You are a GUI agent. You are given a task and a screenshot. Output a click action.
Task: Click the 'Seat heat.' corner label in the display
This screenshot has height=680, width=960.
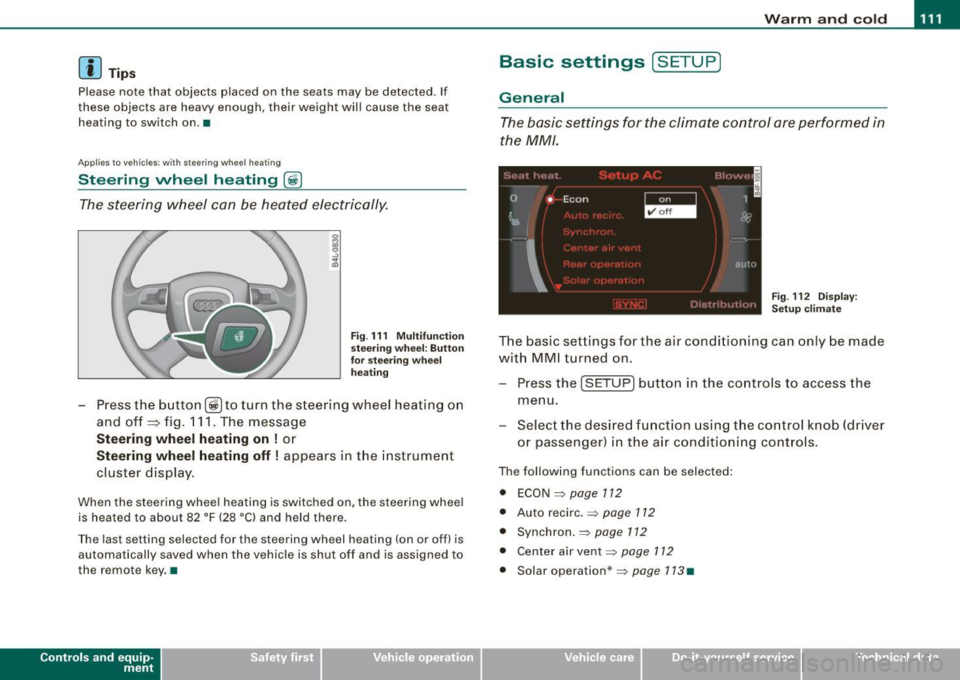532,176
